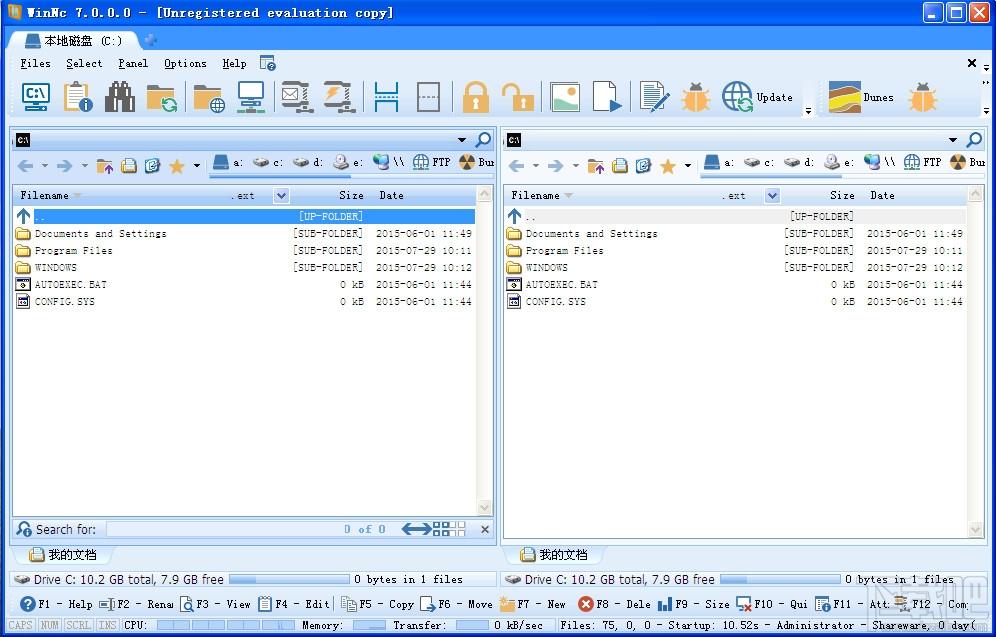Click the left panel magnifier search icon
Screen dimensions: 996x637
483,139
